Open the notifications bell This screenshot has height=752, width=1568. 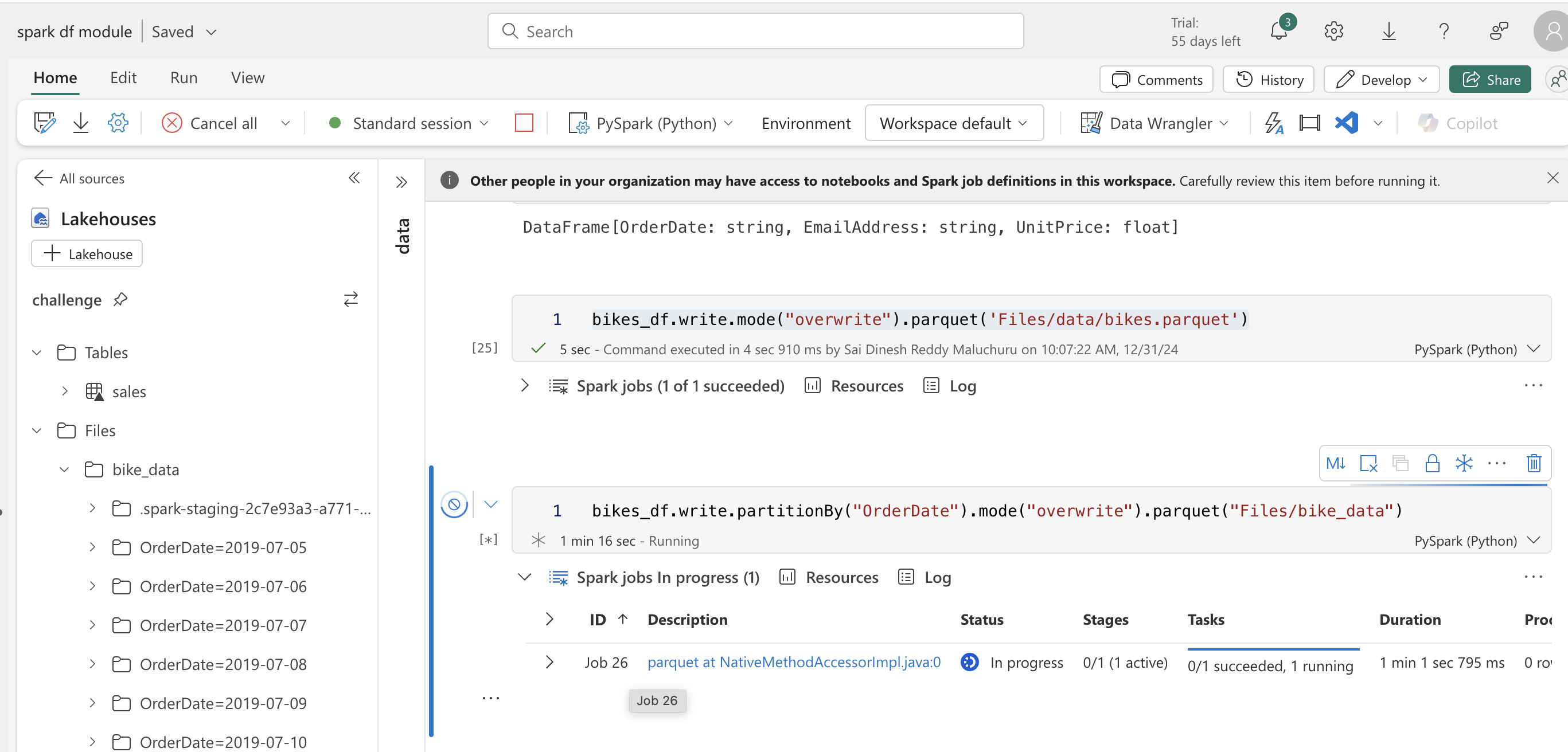click(x=1279, y=30)
